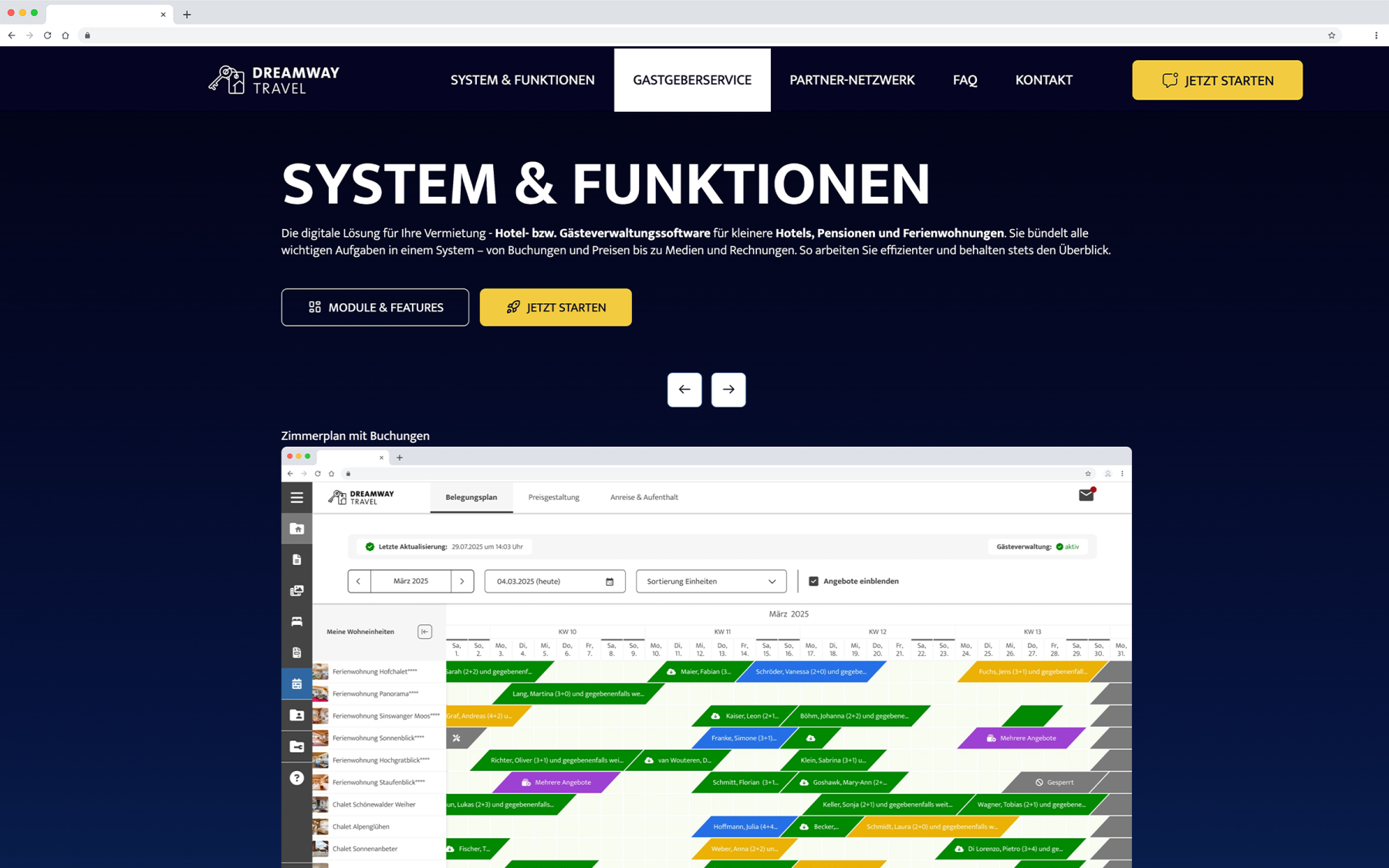Click home folder icon in preview sidebar
This screenshot has height=868, width=1389.
pyautogui.click(x=296, y=529)
